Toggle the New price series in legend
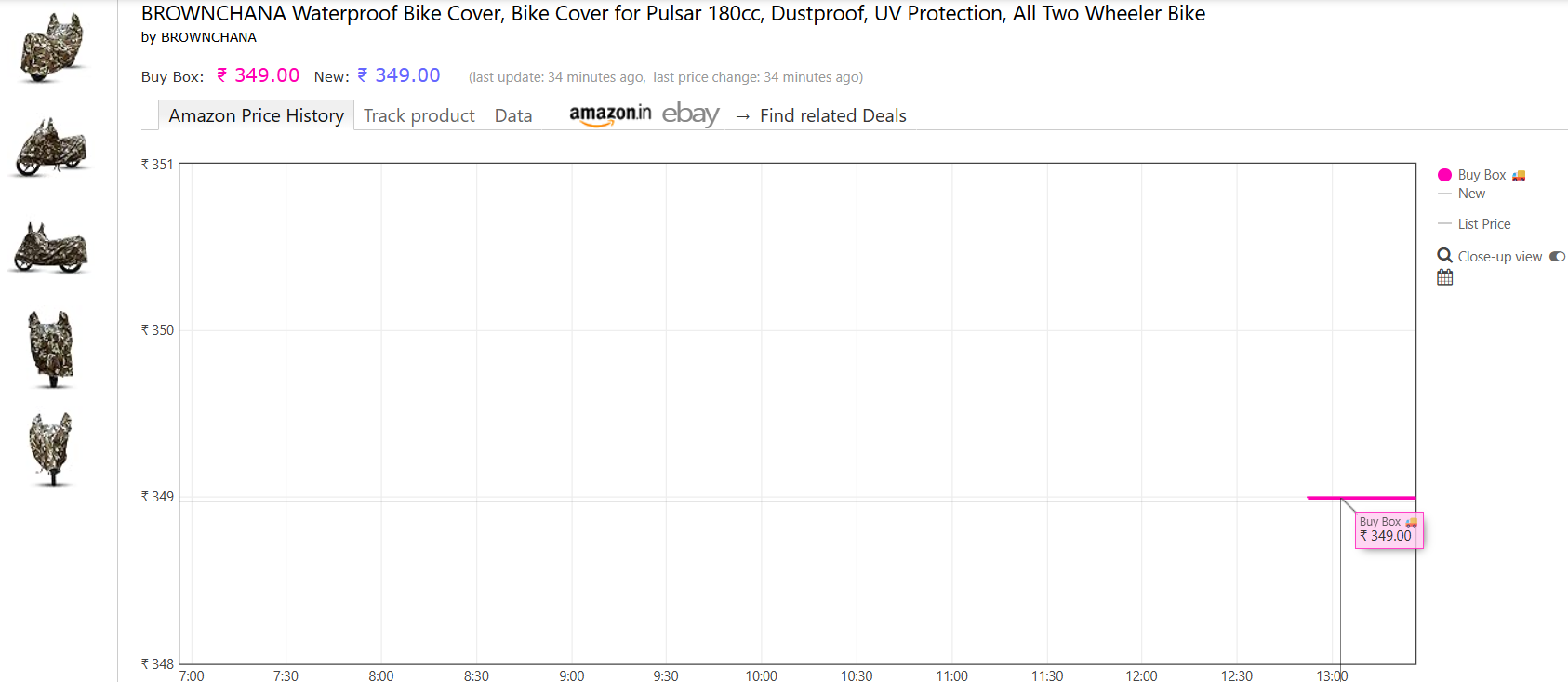This screenshot has width=1568, height=682. click(x=1471, y=194)
